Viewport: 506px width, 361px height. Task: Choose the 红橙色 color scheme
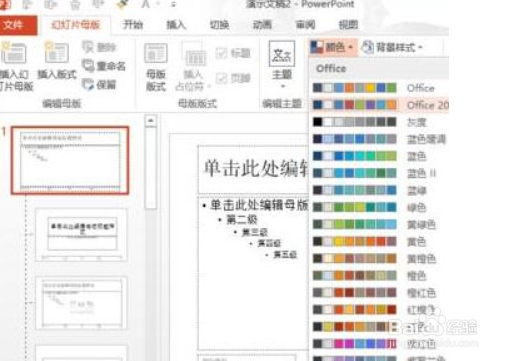click(x=380, y=310)
